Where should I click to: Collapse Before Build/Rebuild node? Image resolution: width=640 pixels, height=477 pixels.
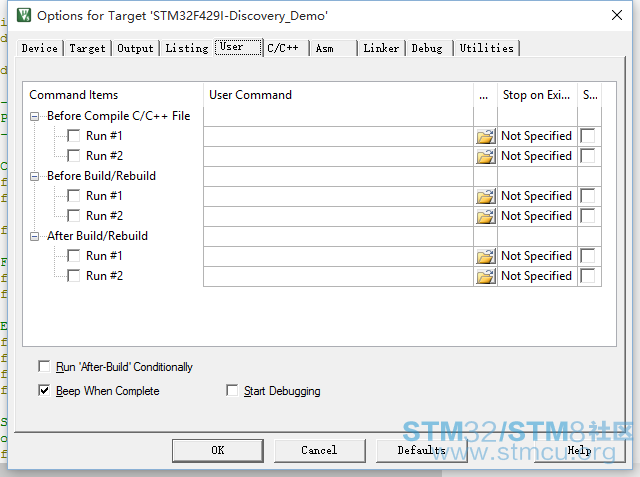coord(35,177)
